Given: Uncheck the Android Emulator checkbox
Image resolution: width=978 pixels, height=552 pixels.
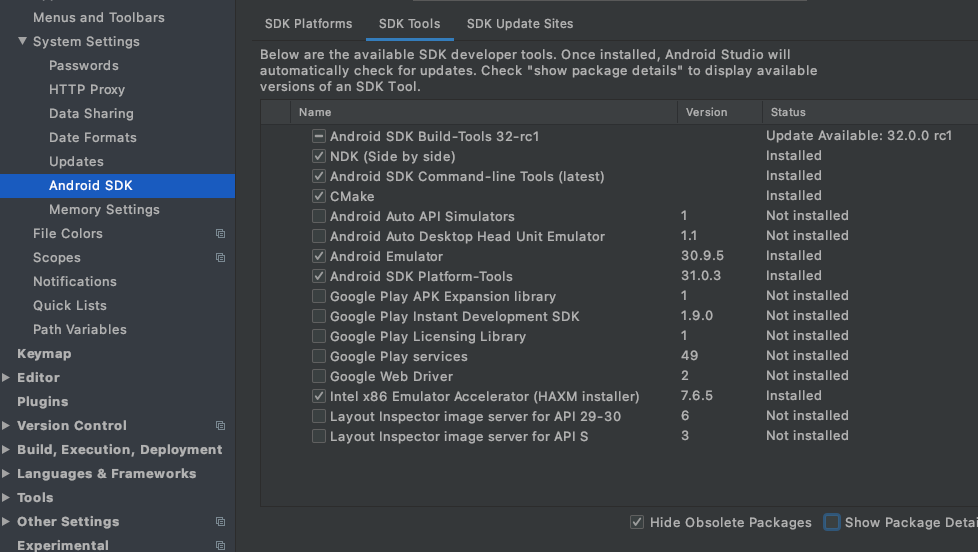Looking at the screenshot, I should coord(319,256).
